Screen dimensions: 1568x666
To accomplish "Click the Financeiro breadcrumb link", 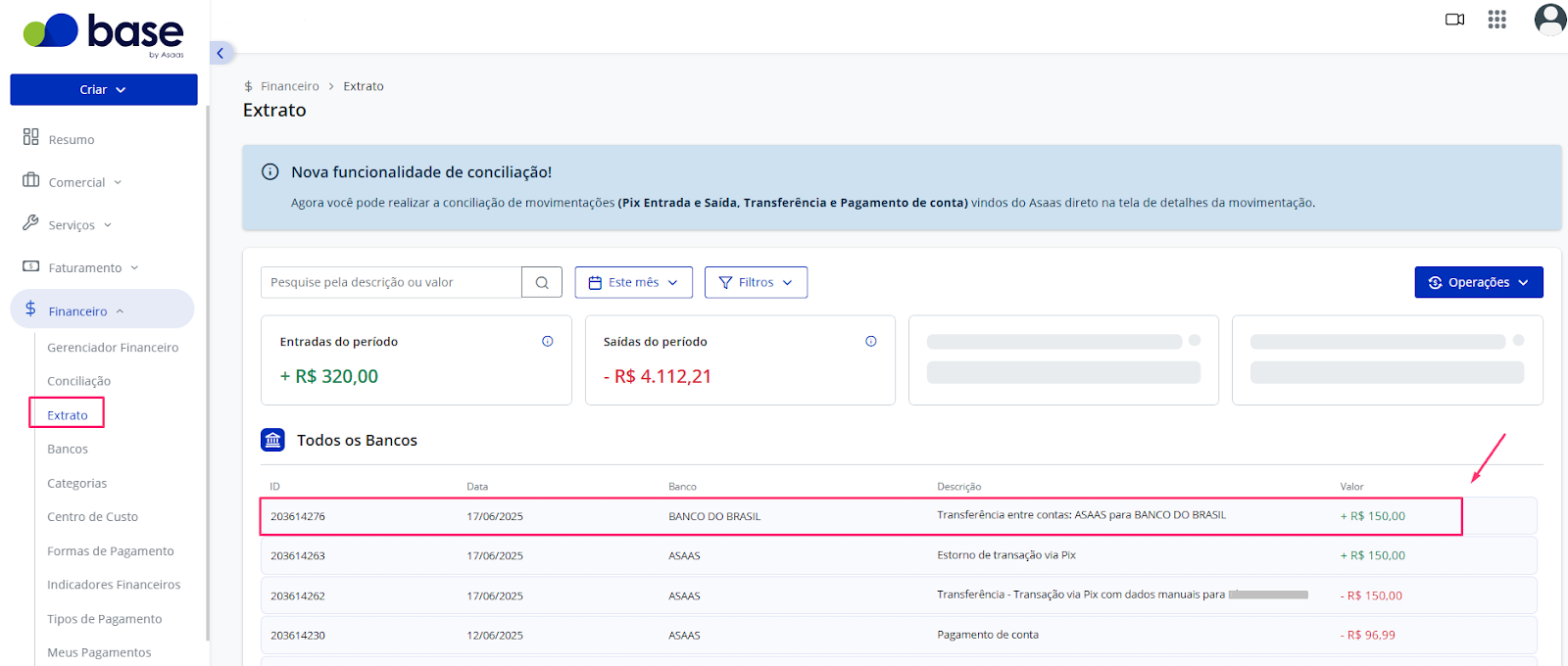I will pos(289,86).
